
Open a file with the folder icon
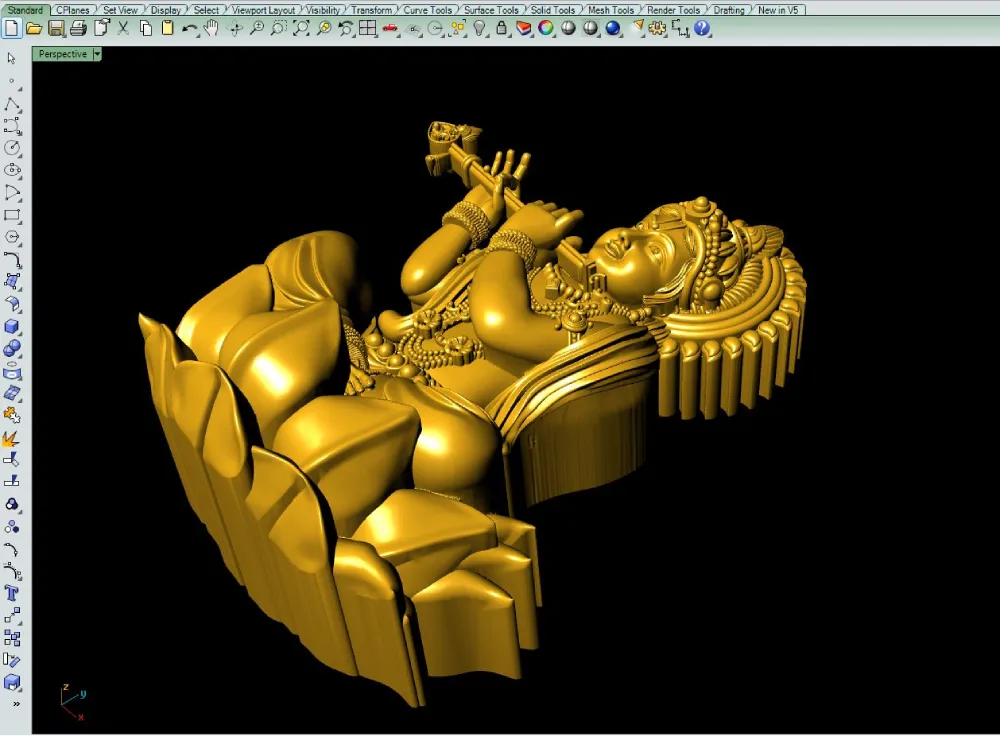34,28
